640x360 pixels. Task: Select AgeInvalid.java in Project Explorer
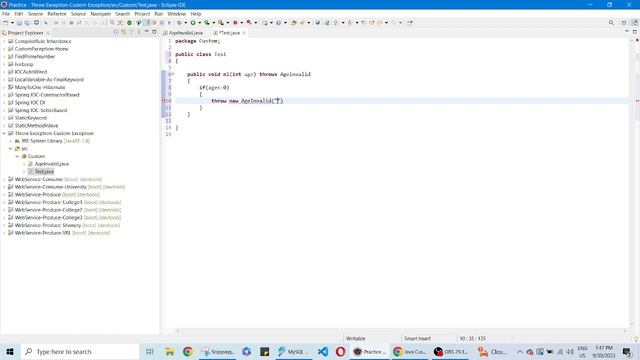click(51, 164)
